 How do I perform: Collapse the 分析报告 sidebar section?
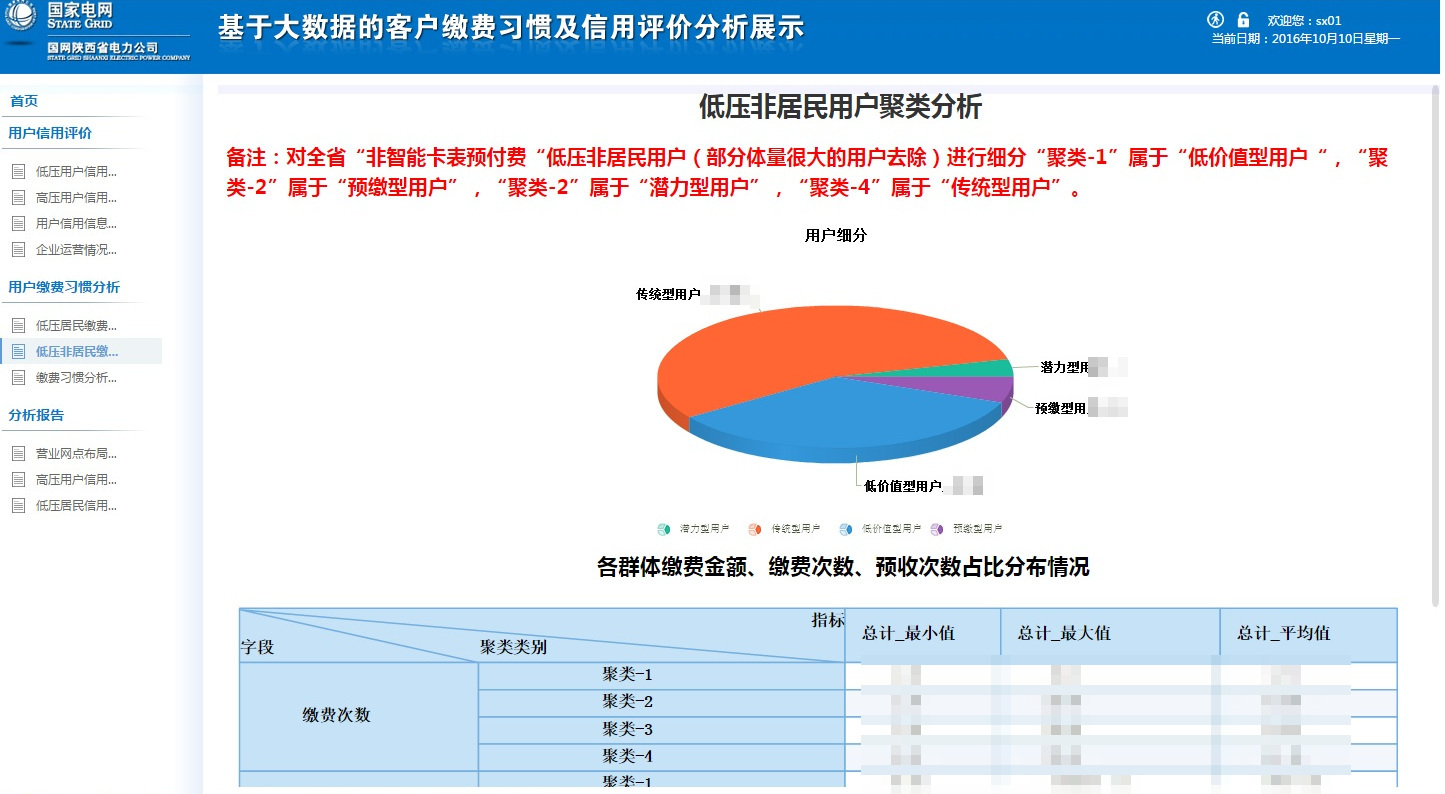click(36, 415)
